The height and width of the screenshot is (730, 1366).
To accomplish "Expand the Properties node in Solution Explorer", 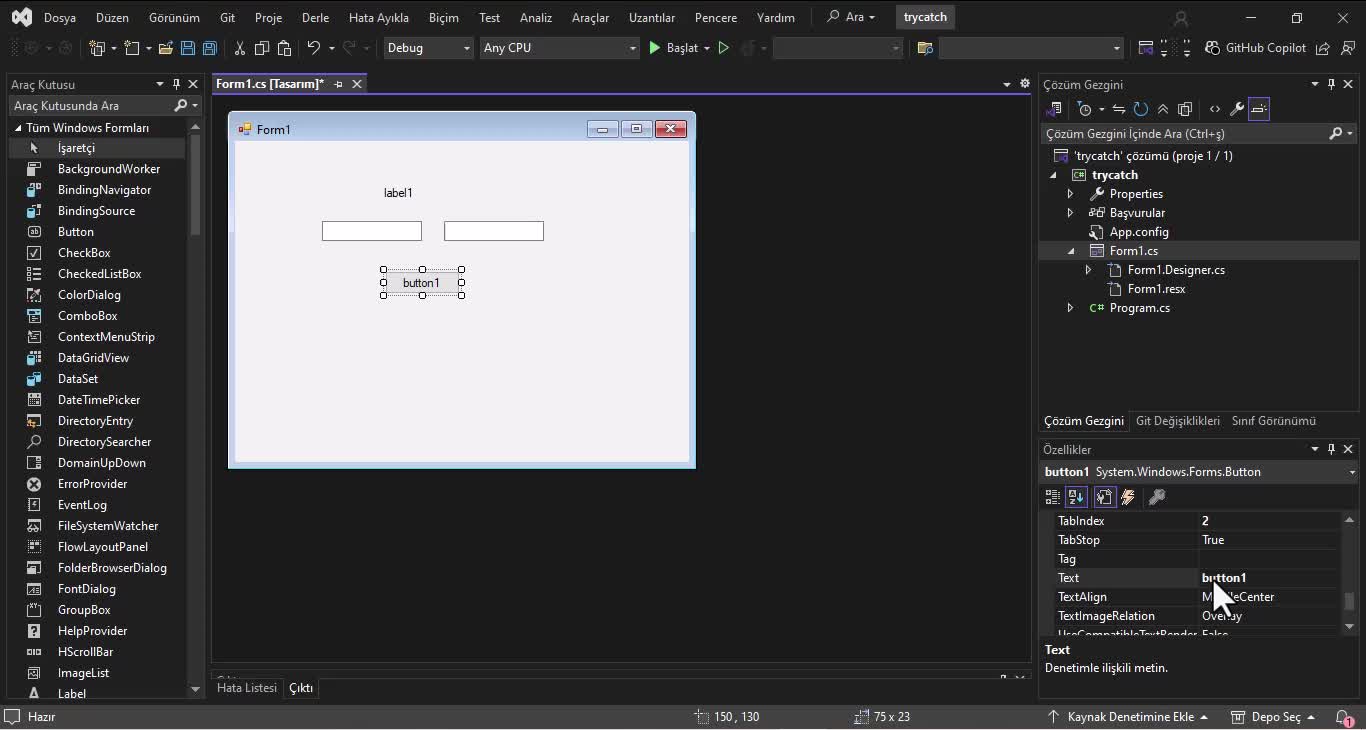I will 1070,194.
